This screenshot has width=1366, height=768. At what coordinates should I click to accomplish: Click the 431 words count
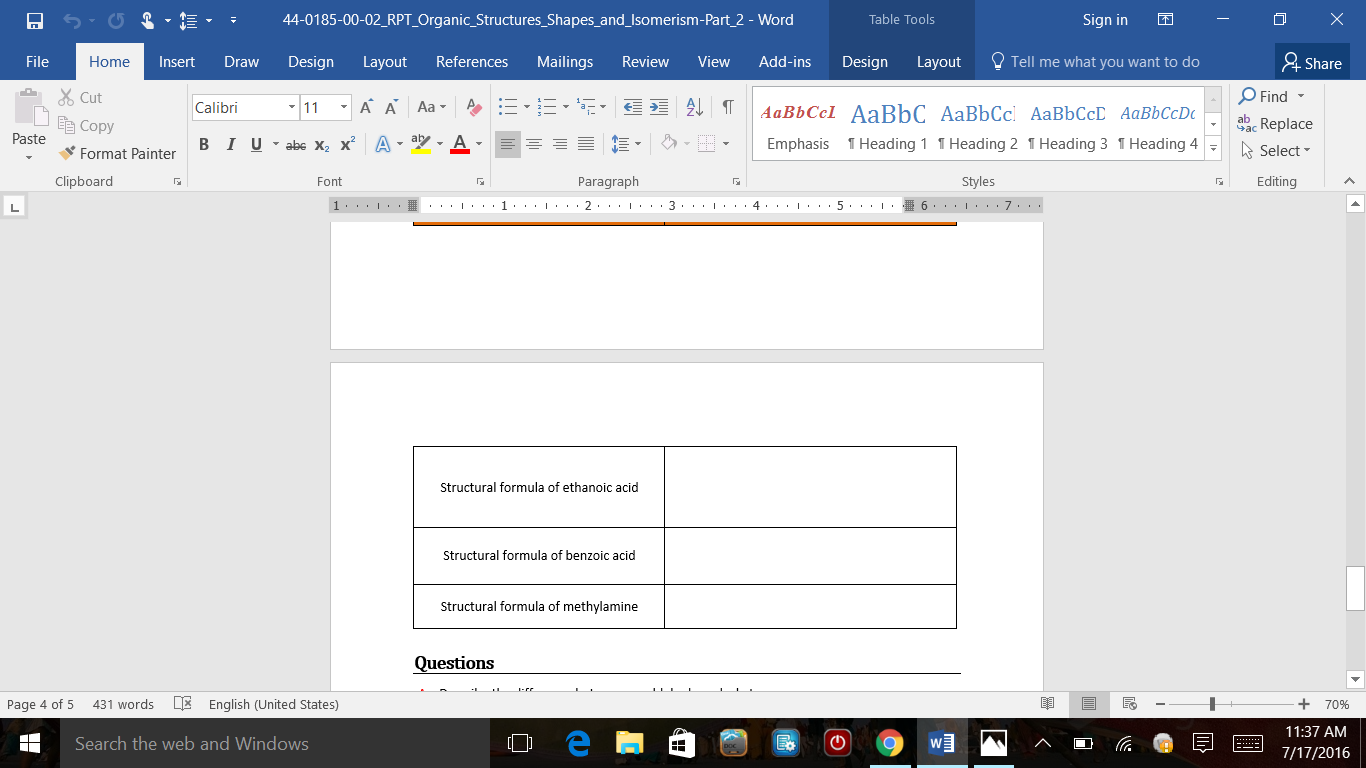123,704
